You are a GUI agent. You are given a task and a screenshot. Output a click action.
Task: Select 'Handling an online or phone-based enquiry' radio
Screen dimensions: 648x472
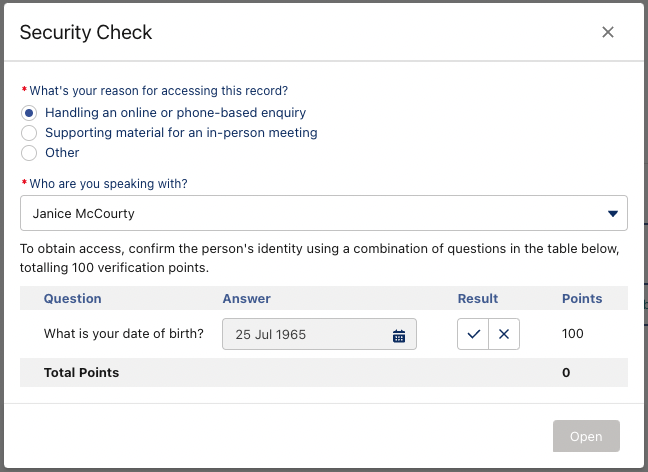pos(29,113)
